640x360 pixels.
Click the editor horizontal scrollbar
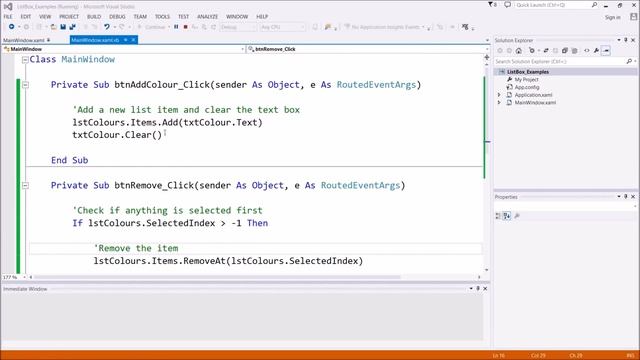click(217, 277)
